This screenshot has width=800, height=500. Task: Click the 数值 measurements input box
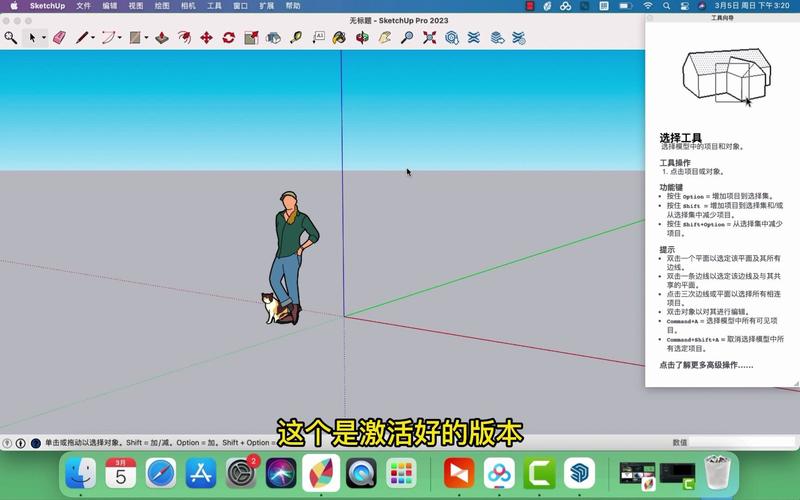pyautogui.click(x=743, y=442)
